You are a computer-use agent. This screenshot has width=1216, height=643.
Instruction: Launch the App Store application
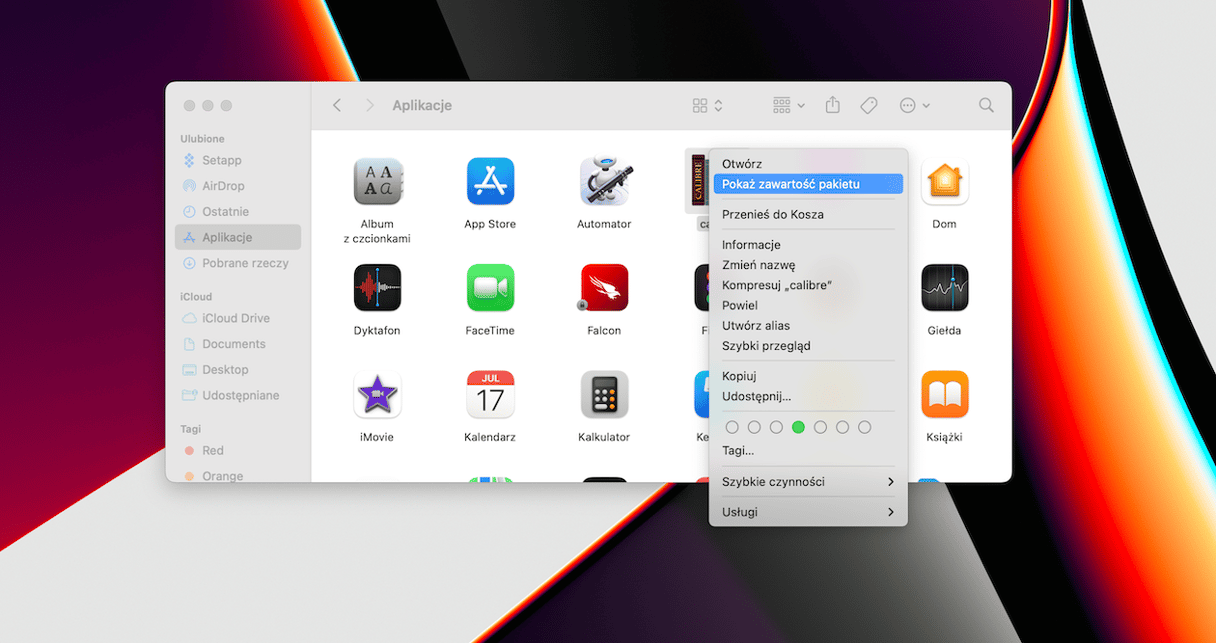tap(490, 181)
